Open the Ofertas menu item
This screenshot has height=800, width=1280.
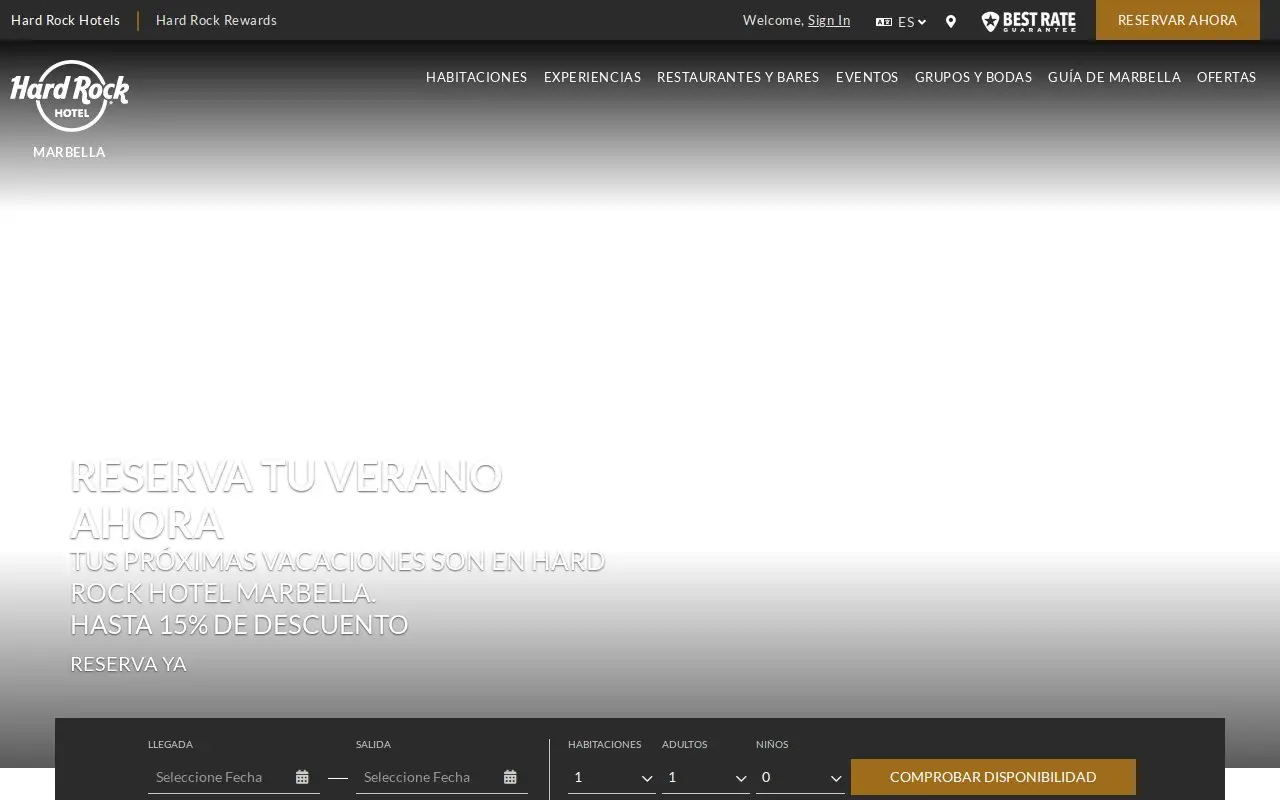pyautogui.click(x=1226, y=77)
